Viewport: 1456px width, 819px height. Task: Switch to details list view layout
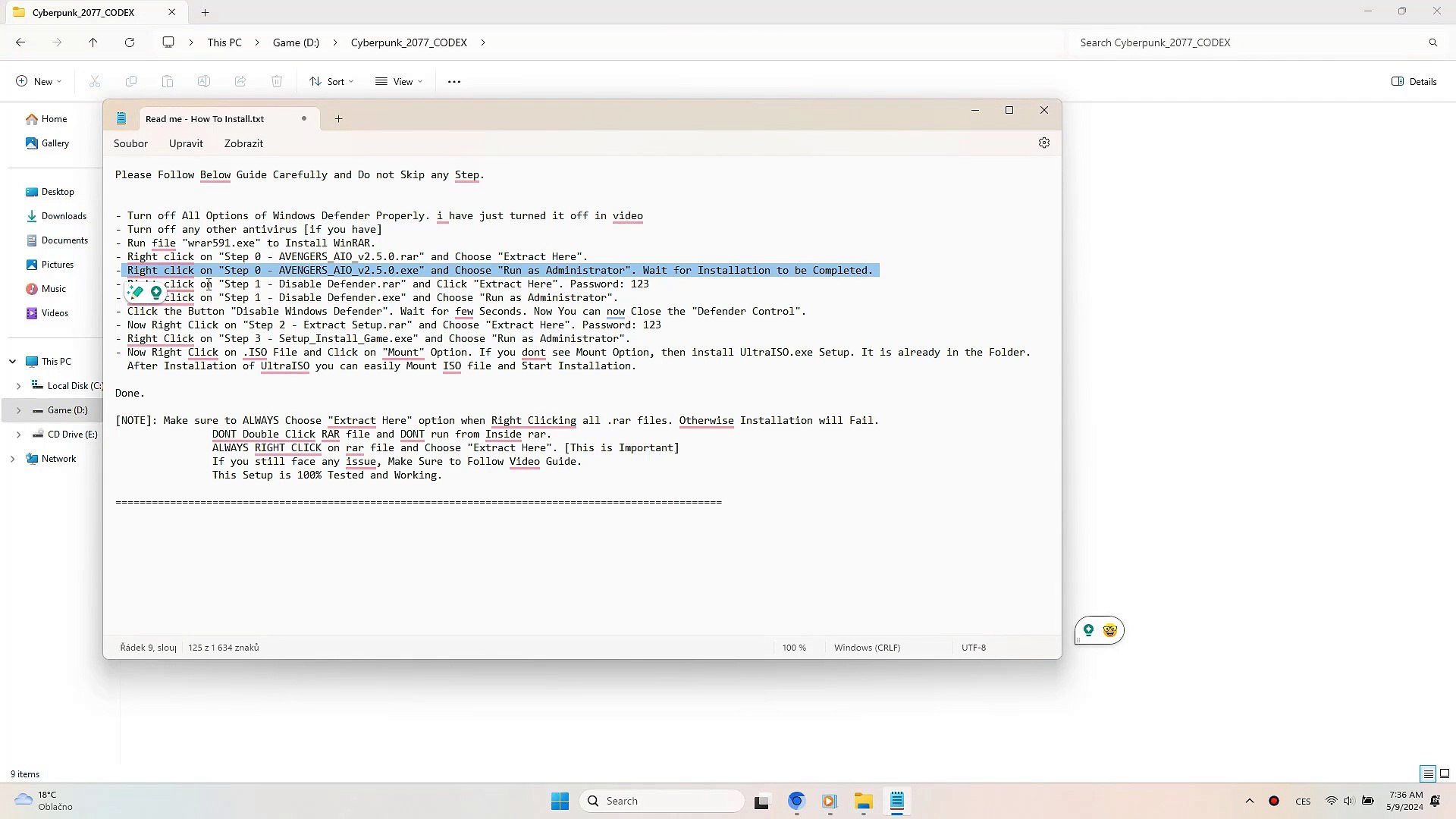coord(1427,773)
